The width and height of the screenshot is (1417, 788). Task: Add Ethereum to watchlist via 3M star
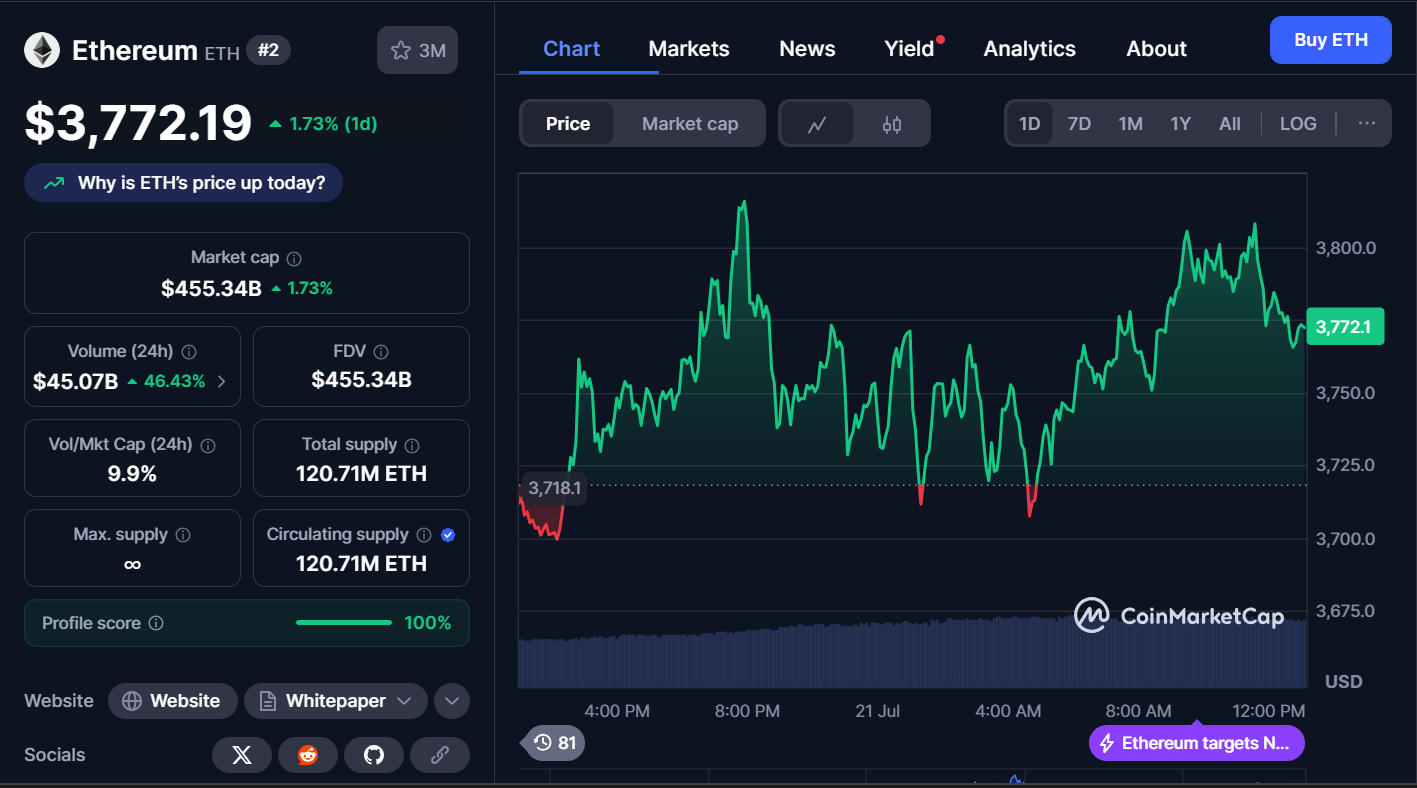point(417,50)
